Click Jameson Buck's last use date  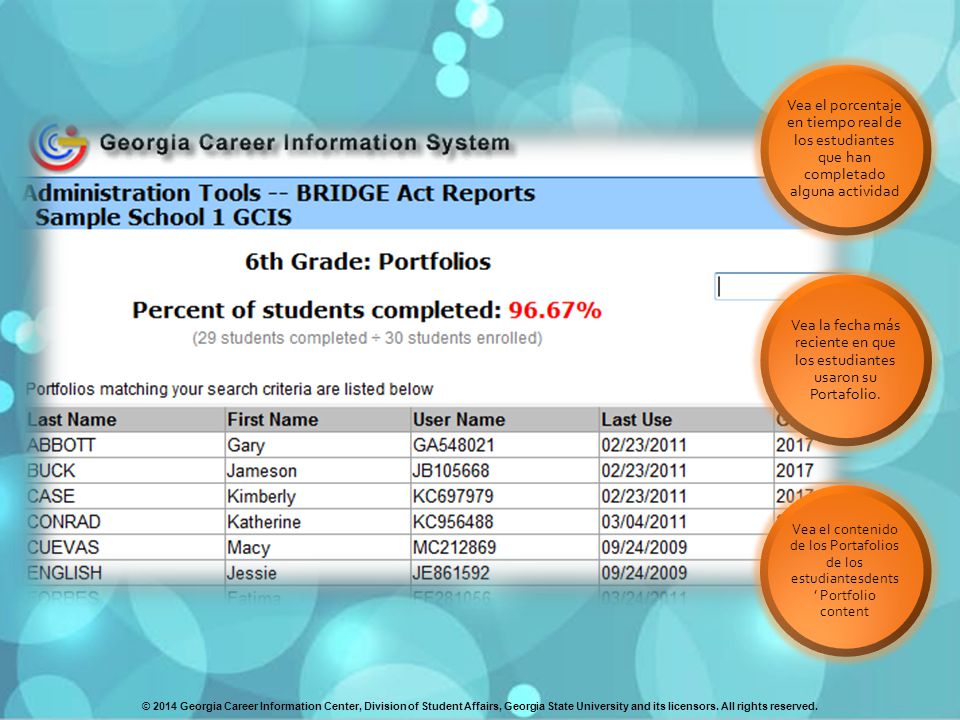coord(644,471)
